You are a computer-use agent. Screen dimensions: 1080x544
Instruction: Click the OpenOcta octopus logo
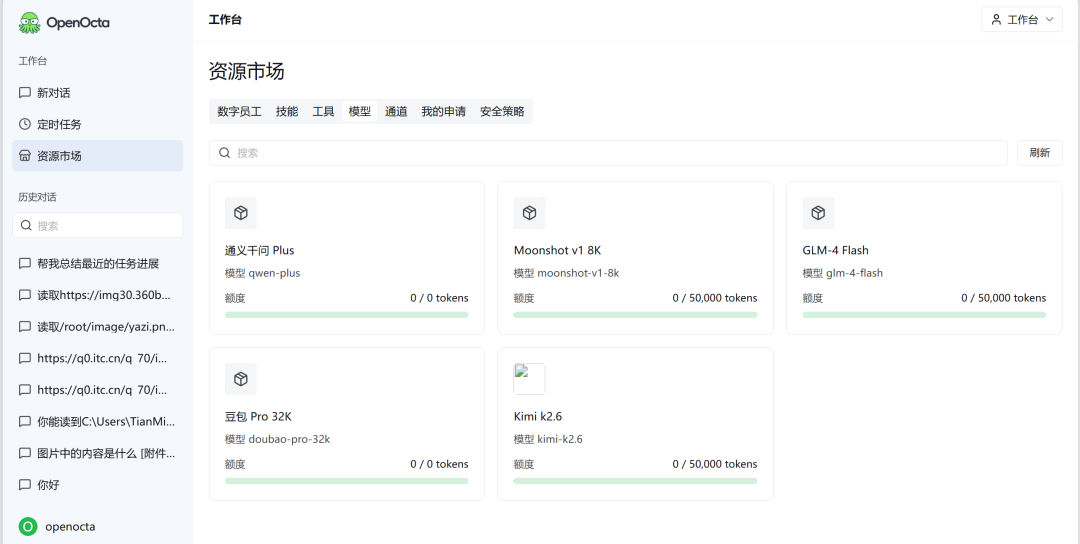pyautogui.click(x=29, y=22)
